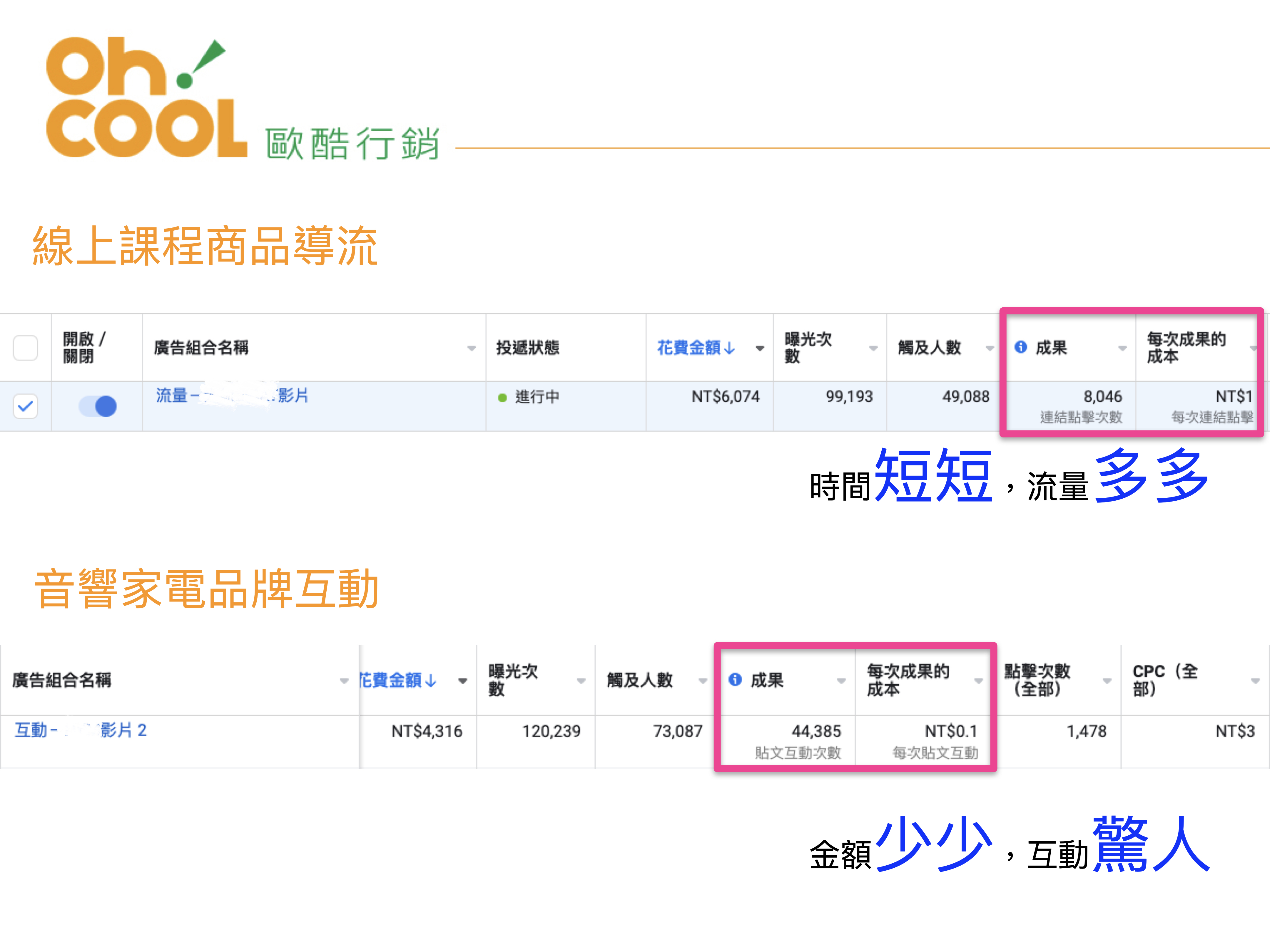The image size is (1270, 952).
Task: Open black dropdown caret next to upper 花費金額
Action: pos(760,348)
